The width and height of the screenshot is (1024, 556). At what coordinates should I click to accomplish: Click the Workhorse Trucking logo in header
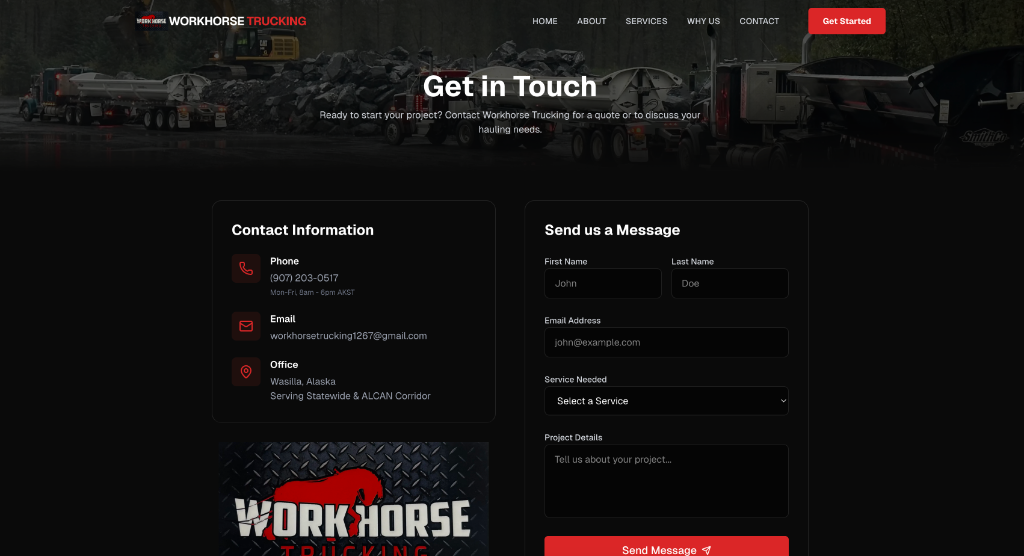point(151,21)
